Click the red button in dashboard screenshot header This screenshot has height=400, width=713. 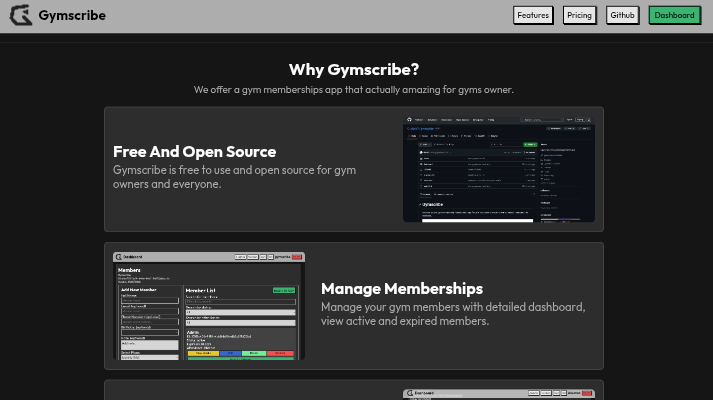click(x=297, y=257)
